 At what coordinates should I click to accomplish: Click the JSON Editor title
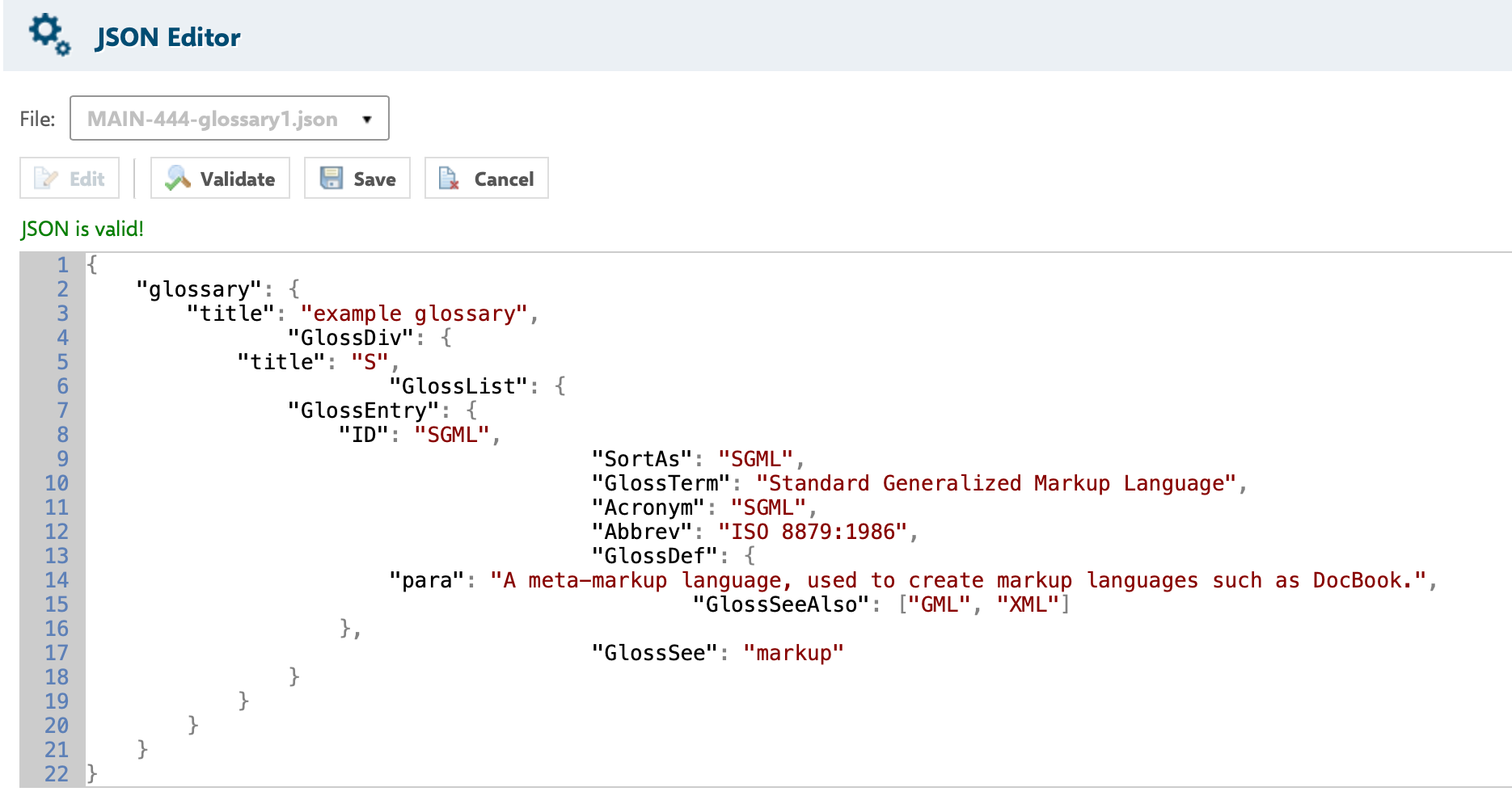tap(168, 38)
